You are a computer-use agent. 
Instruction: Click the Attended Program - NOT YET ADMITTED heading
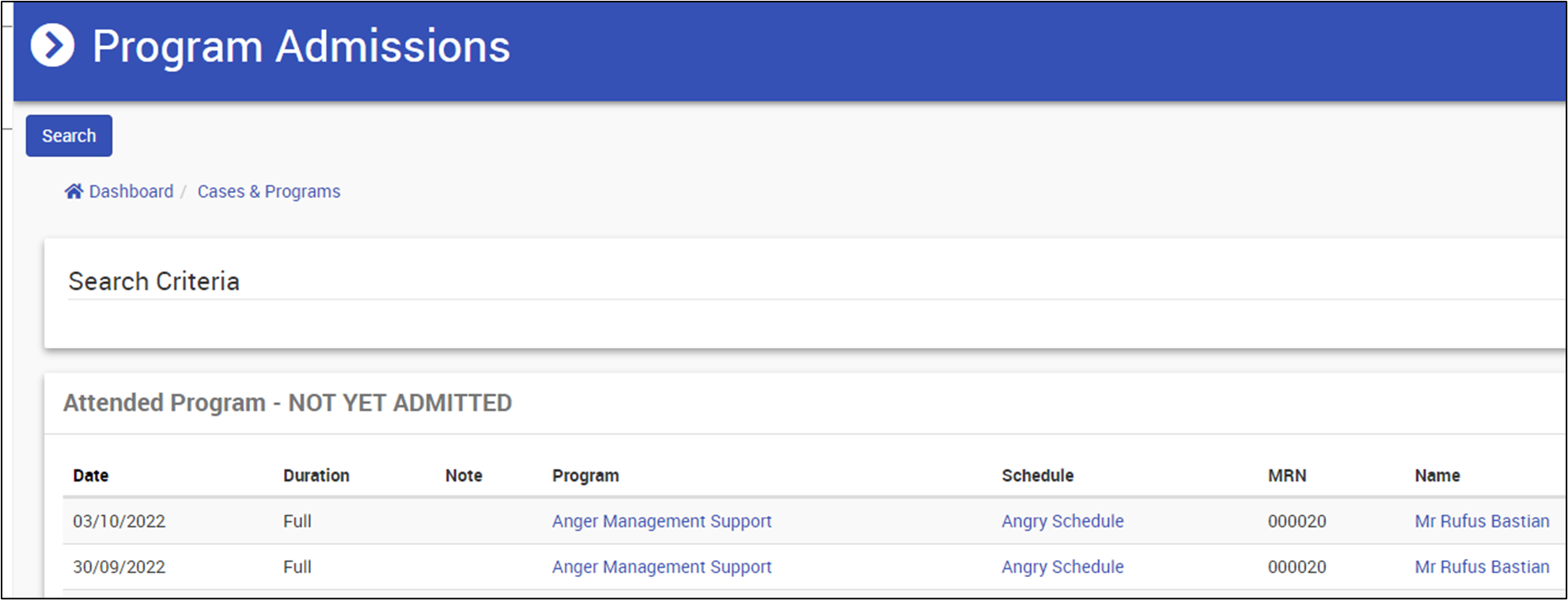click(x=287, y=403)
